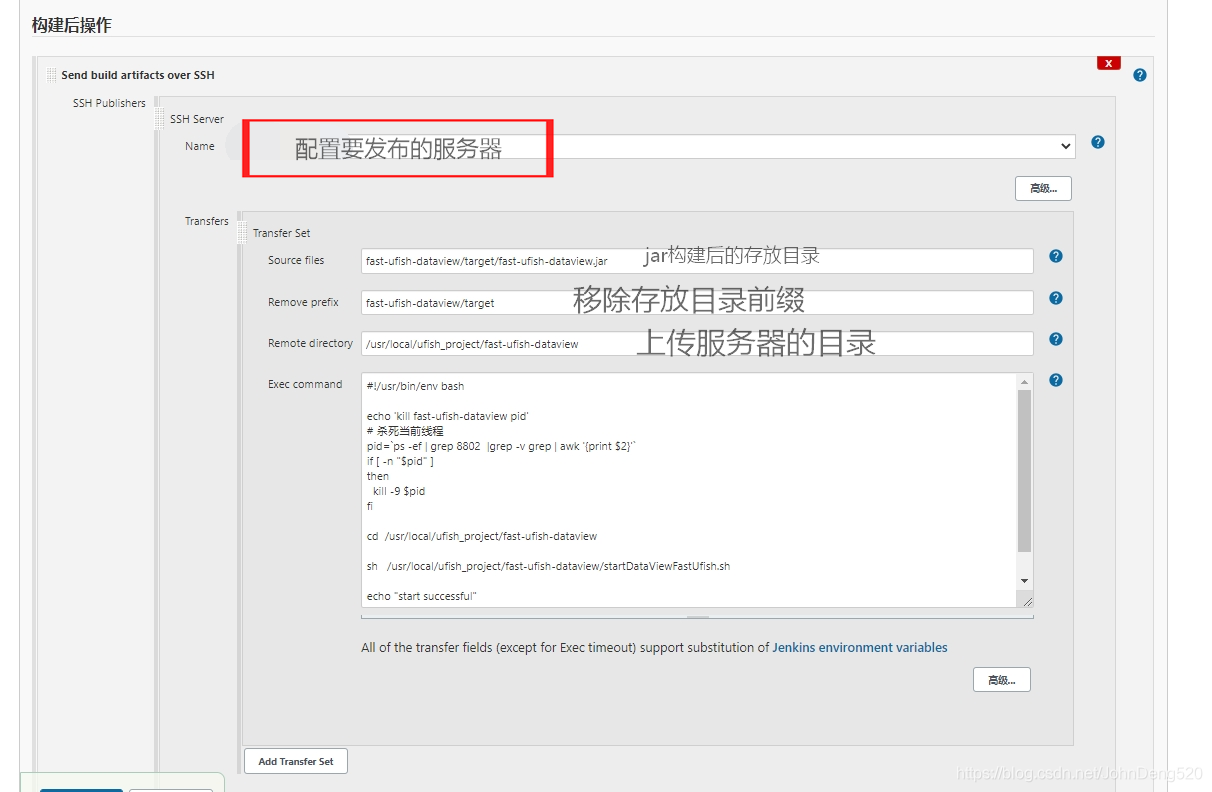
Task: Open help for Source files field
Action: point(1056,257)
